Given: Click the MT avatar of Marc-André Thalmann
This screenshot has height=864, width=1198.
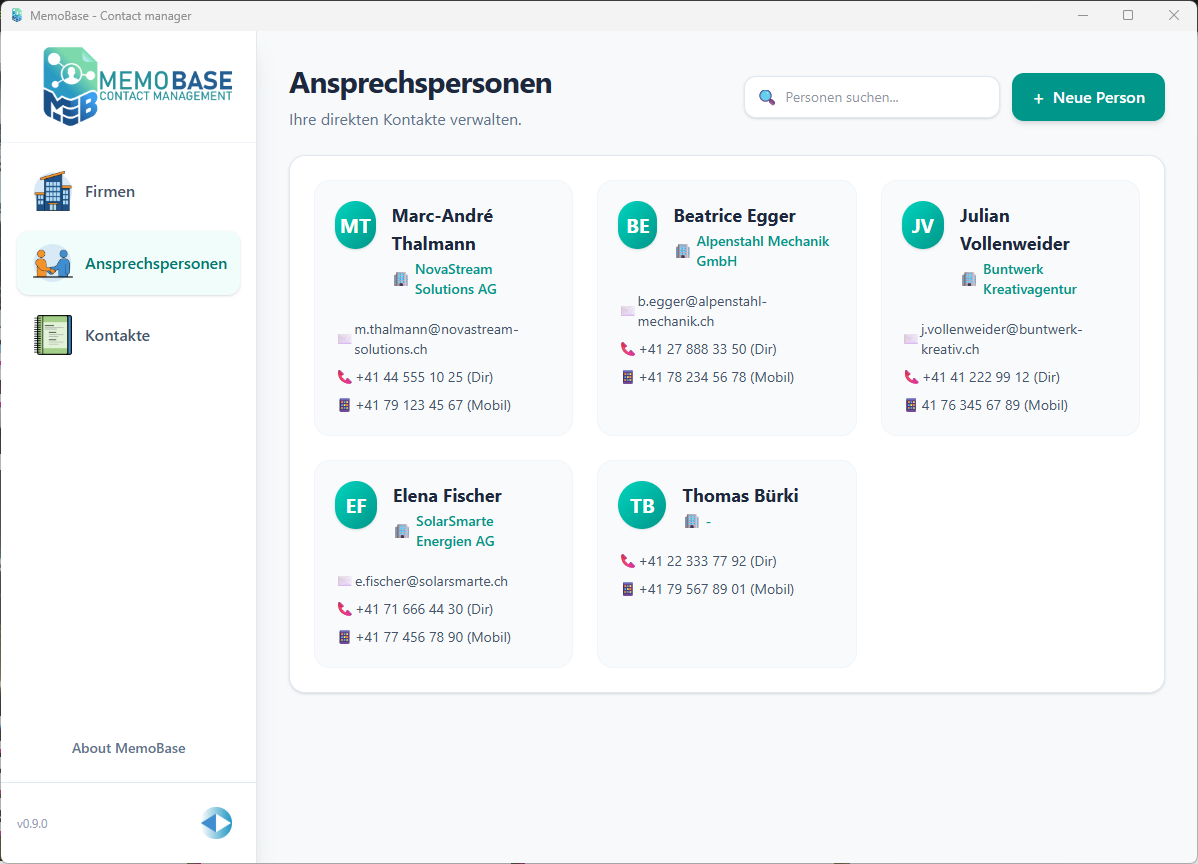Looking at the screenshot, I should (x=355, y=225).
